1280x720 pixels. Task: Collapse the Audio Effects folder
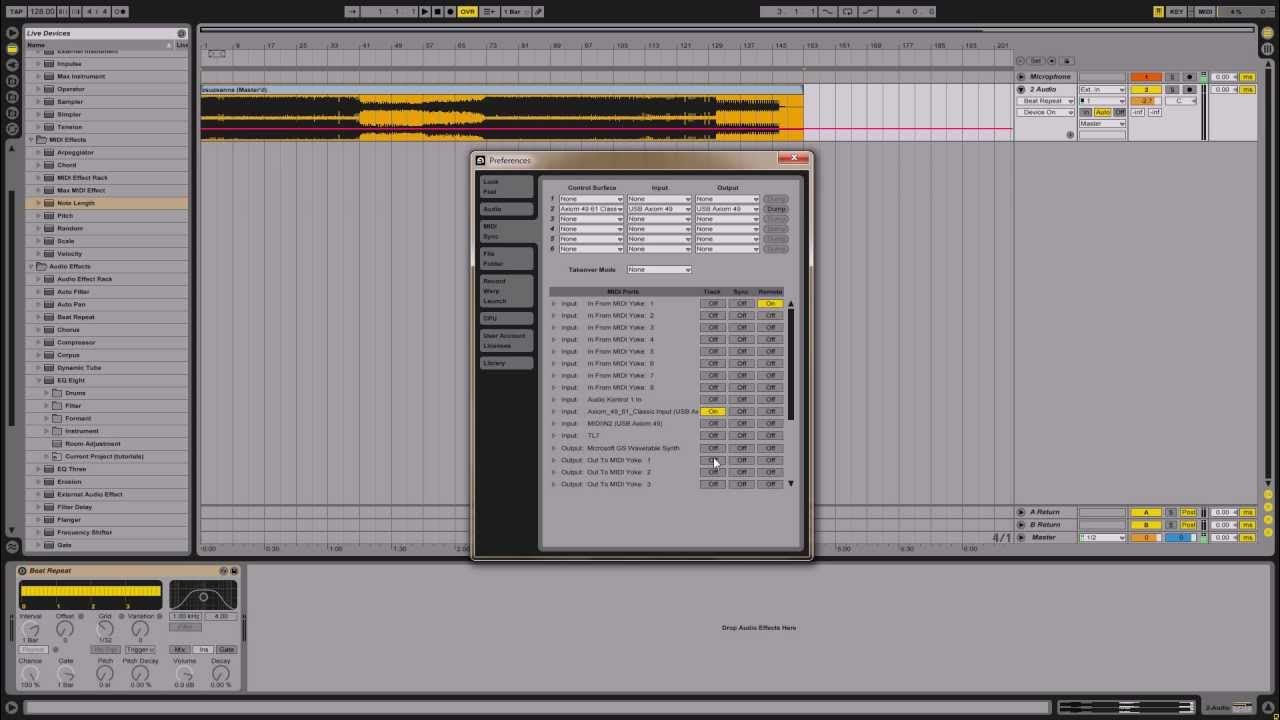(31, 267)
